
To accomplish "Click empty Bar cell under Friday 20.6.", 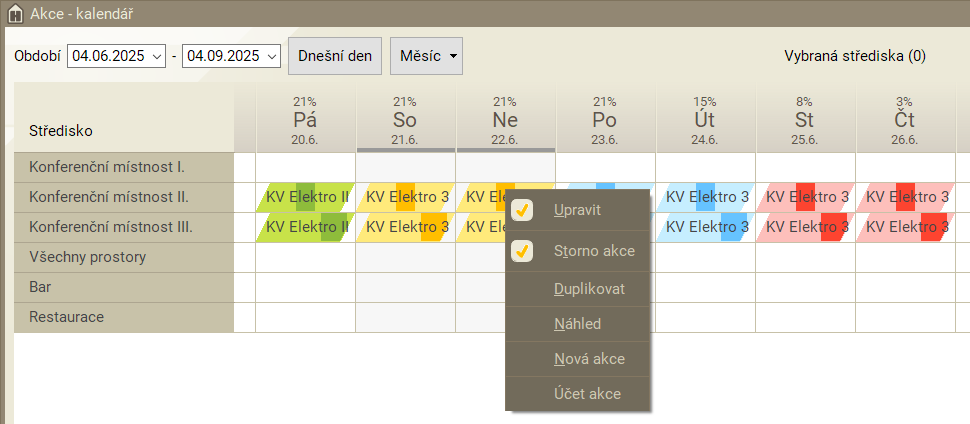I will pyautogui.click(x=305, y=287).
